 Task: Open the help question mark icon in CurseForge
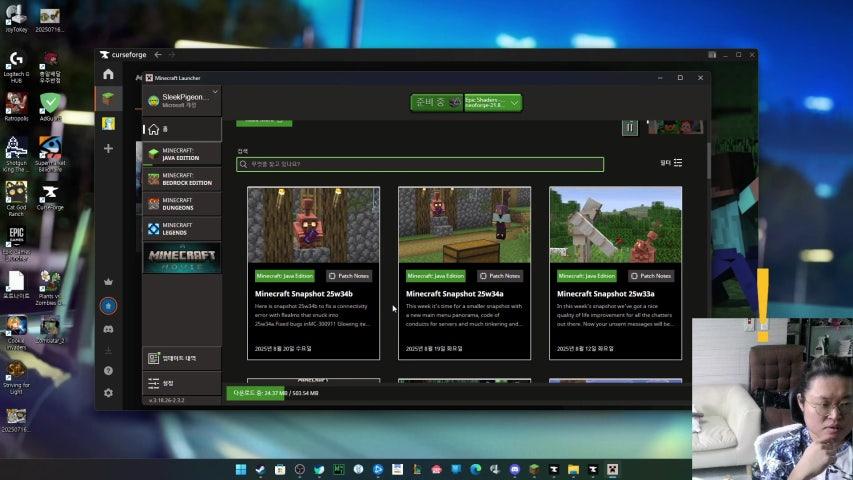(x=108, y=371)
